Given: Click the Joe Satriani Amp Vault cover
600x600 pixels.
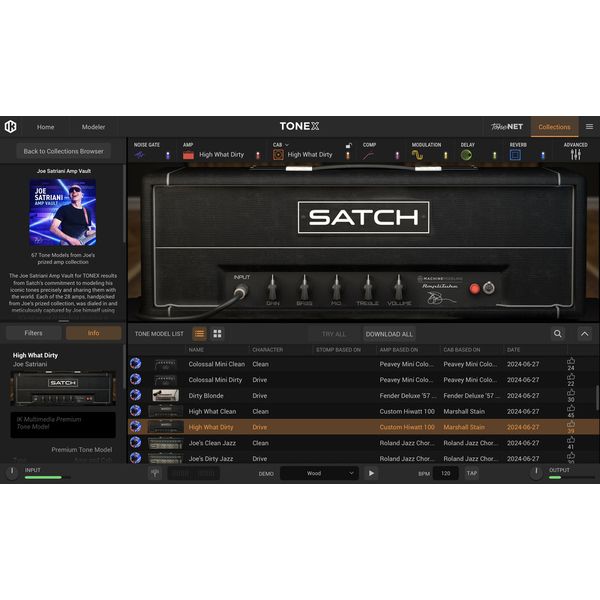Looking at the screenshot, I should 63,212.
